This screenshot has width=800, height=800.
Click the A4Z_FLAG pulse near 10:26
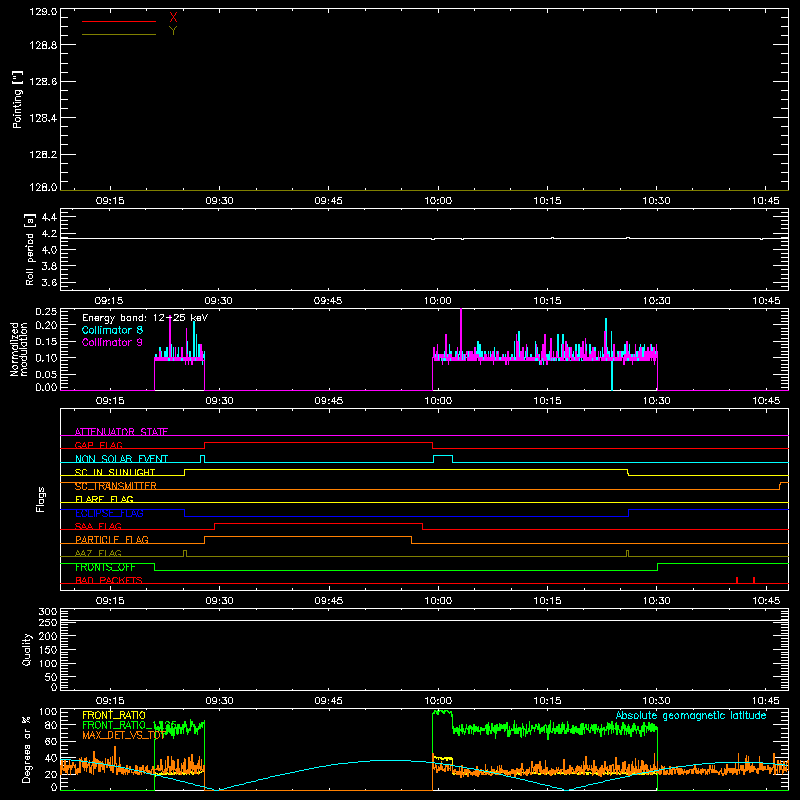628,554
